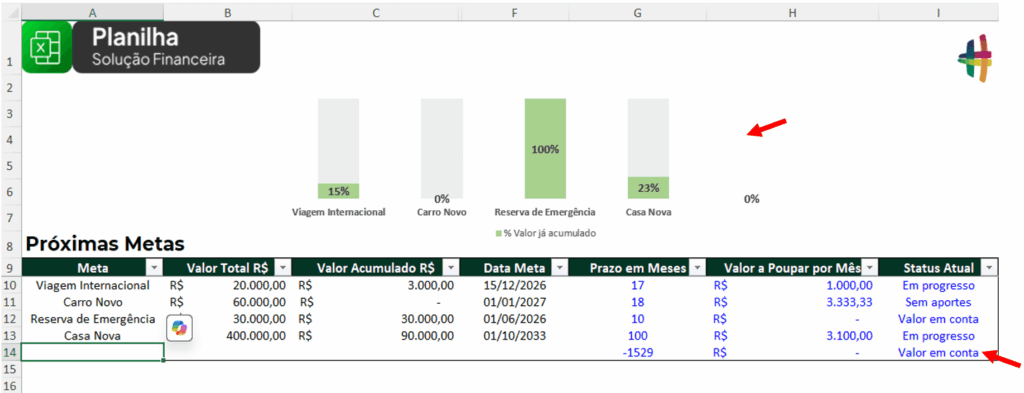Viewport: 1024px width, 393px height.
Task: Open the Valor a Poupar por Mês filter
Action: click(x=869, y=268)
